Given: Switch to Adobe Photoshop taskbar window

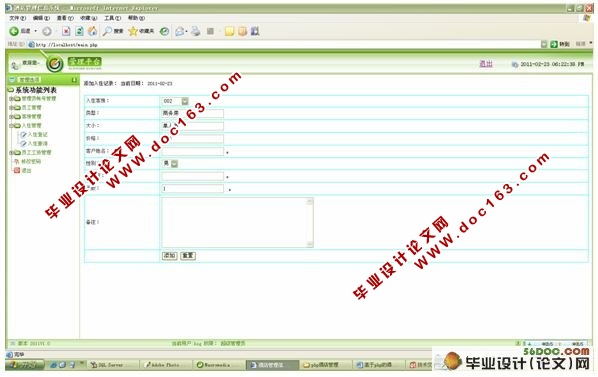Looking at the screenshot, I should tap(165, 365).
